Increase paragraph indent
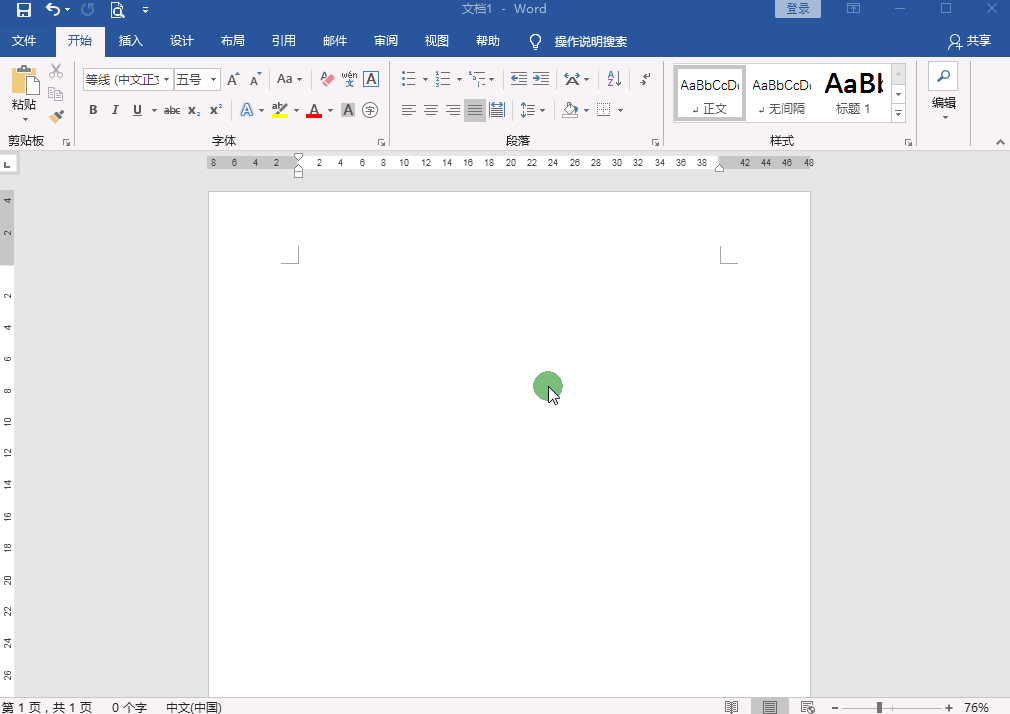This screenshot has height=714, width=1010. [541, 79]
